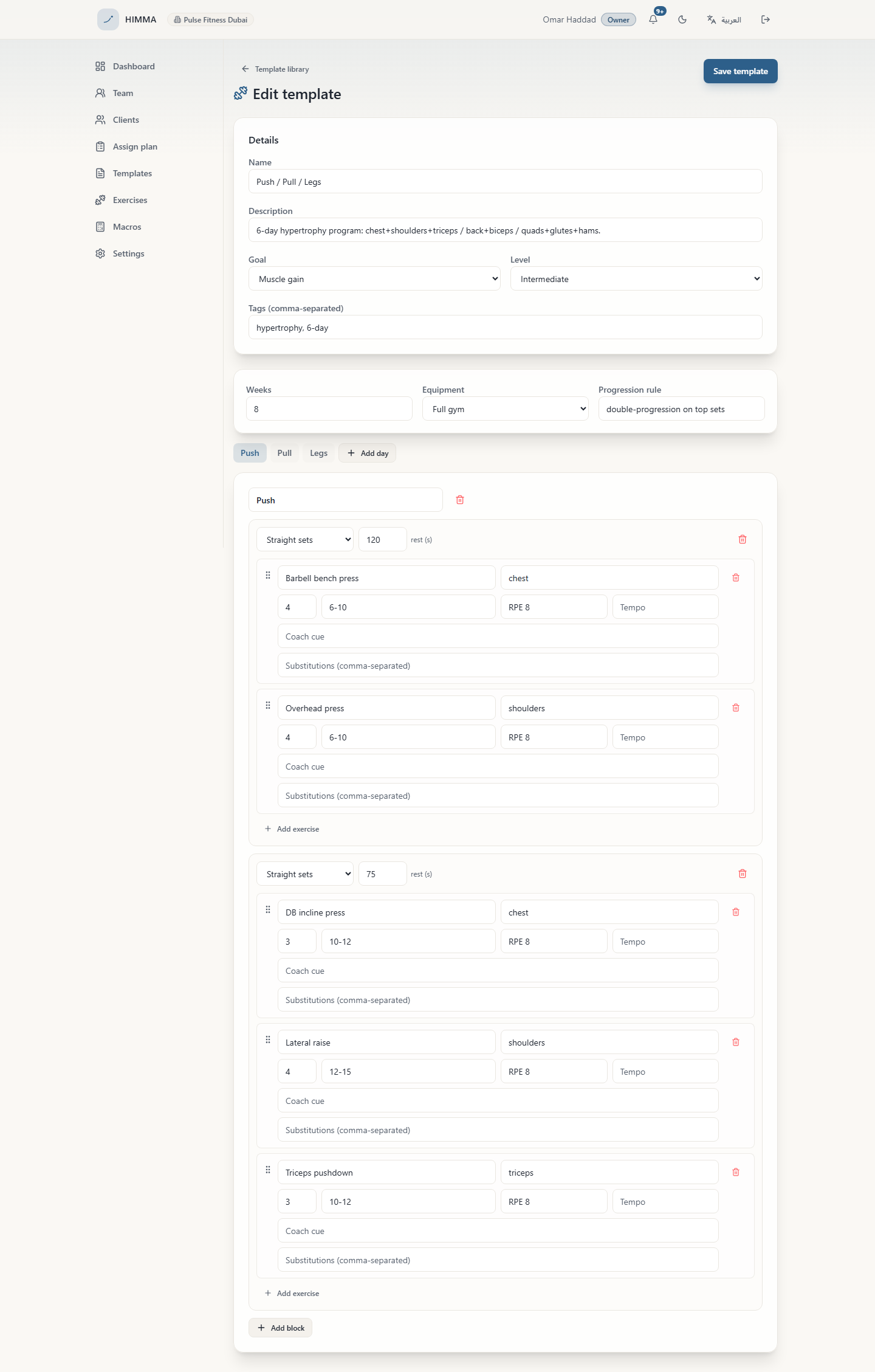Delete Triceps pushdown exercise
Viewport: 875px width, 1372px height.
point(736,1172)
